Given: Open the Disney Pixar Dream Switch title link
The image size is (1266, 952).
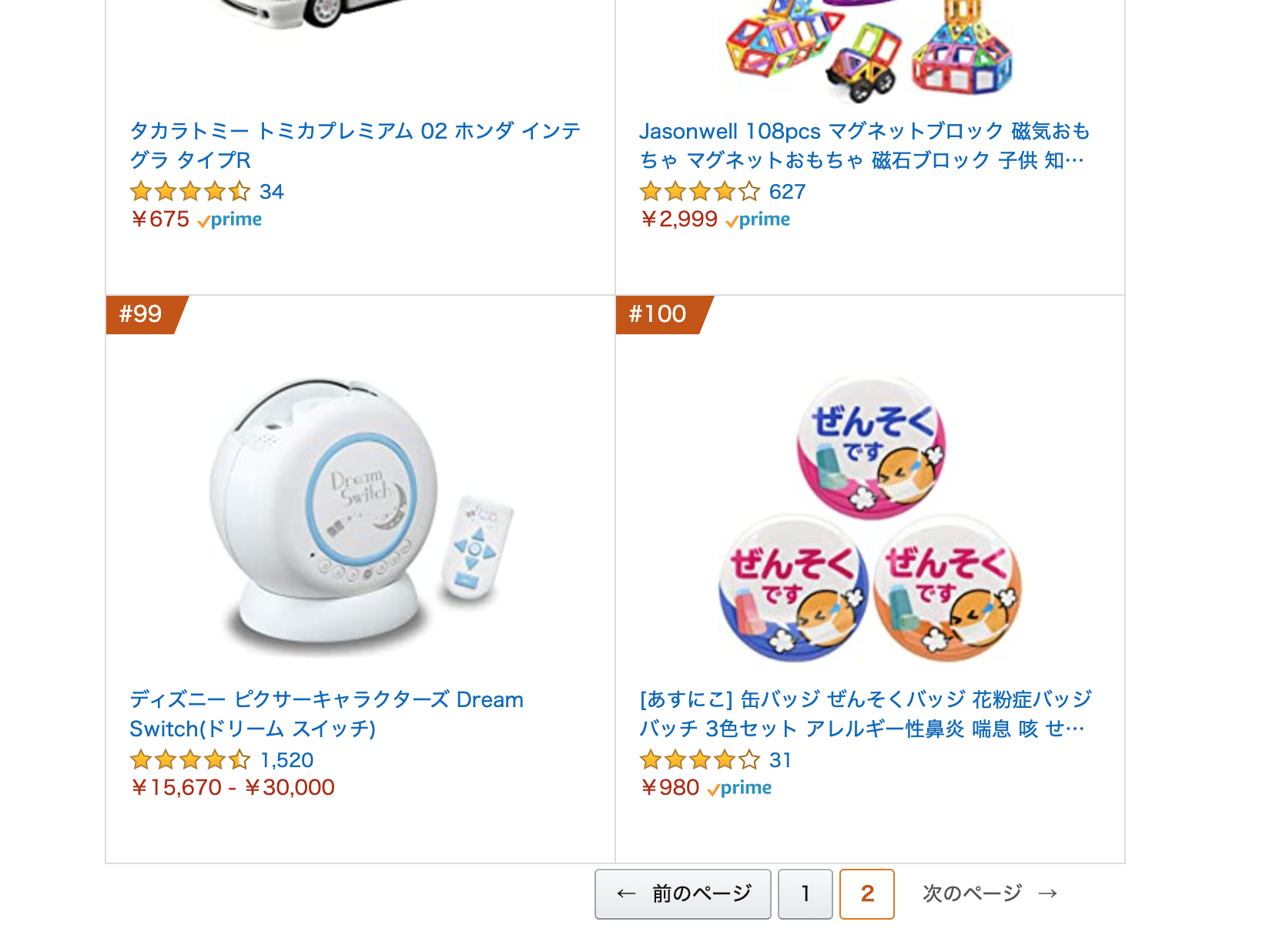Looking at the screenshot, I should [327, 713].
